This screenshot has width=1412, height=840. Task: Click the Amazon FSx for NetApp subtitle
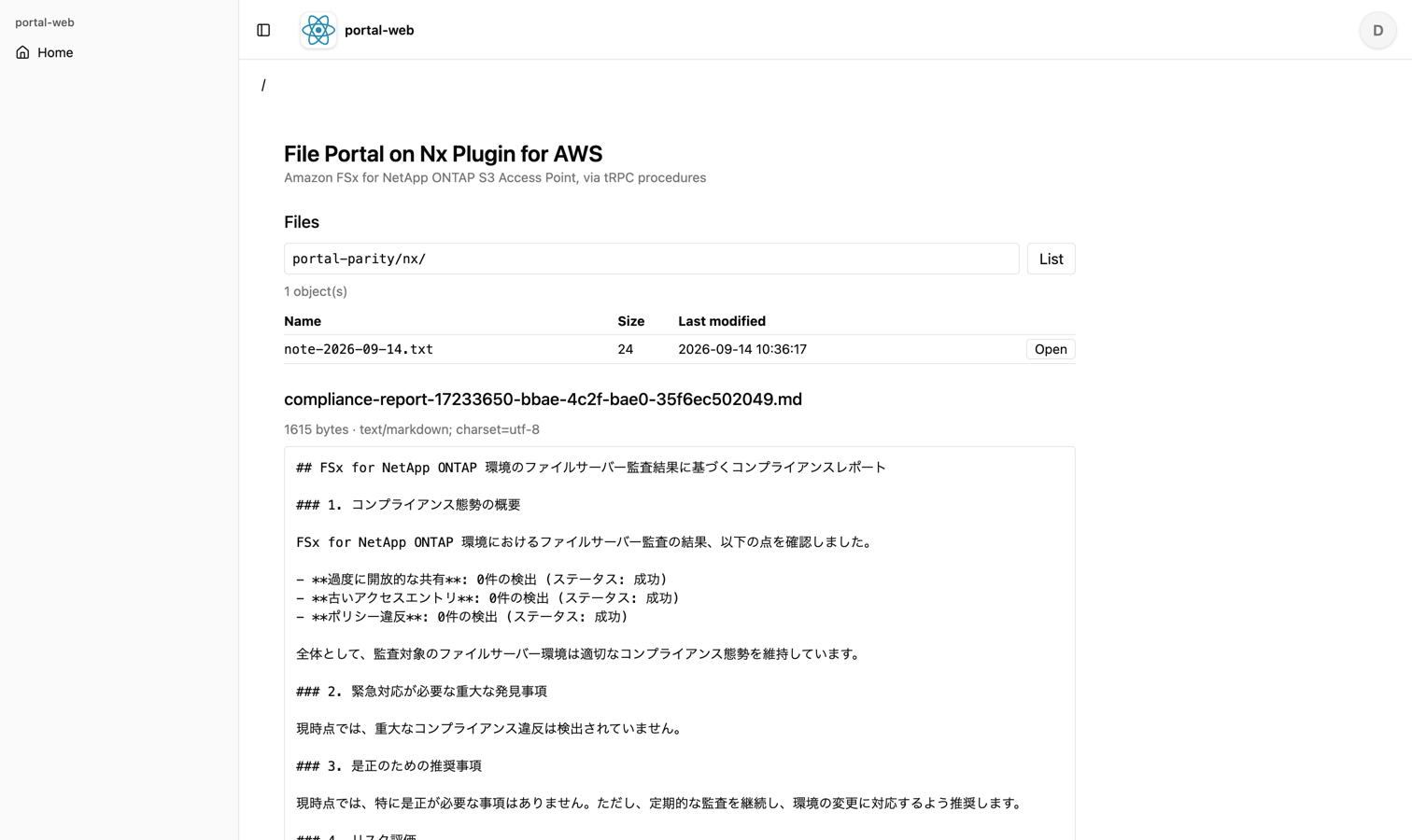(x=495, y=177)
